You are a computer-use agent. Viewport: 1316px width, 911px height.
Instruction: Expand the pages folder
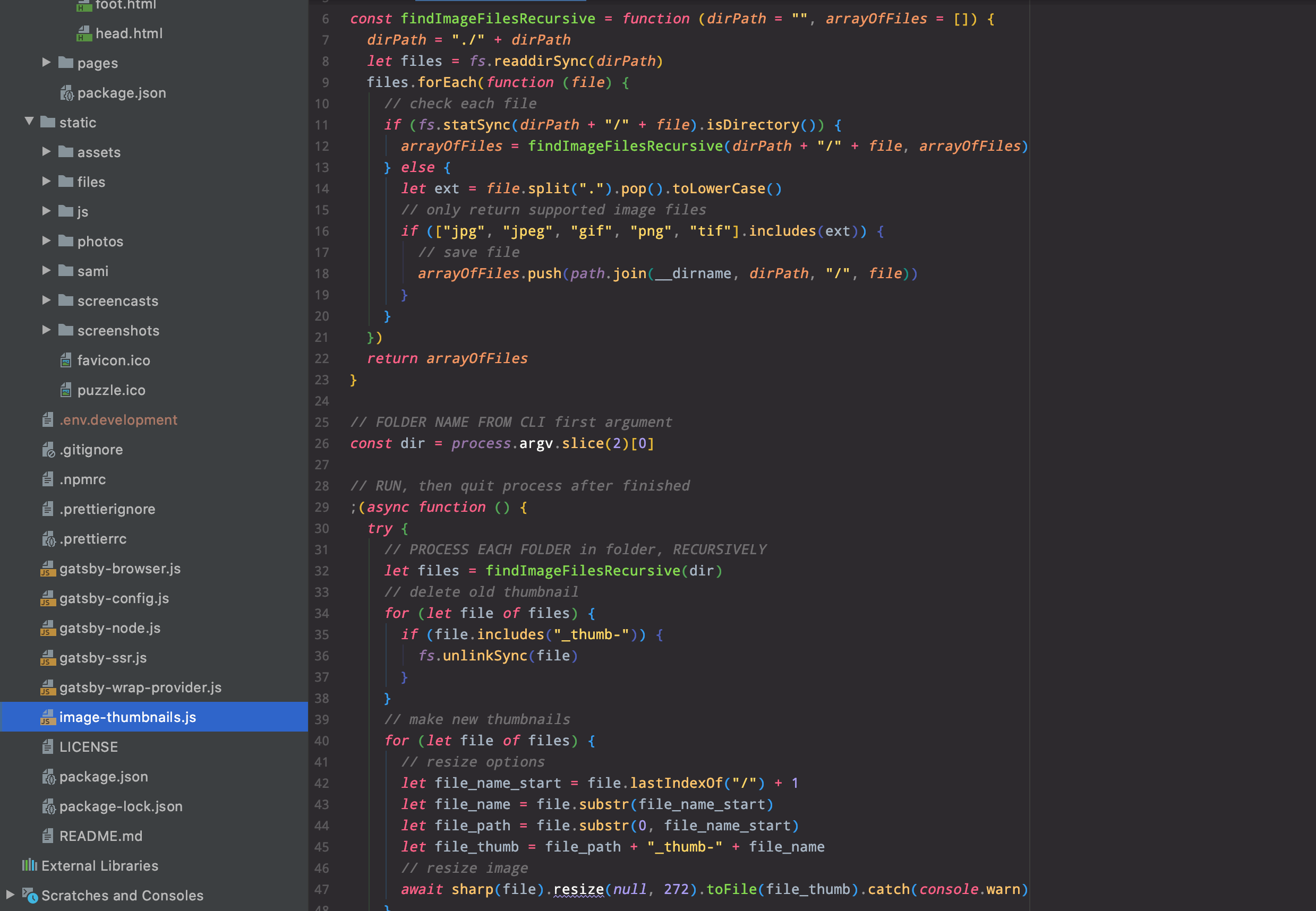tap(47, 62)
